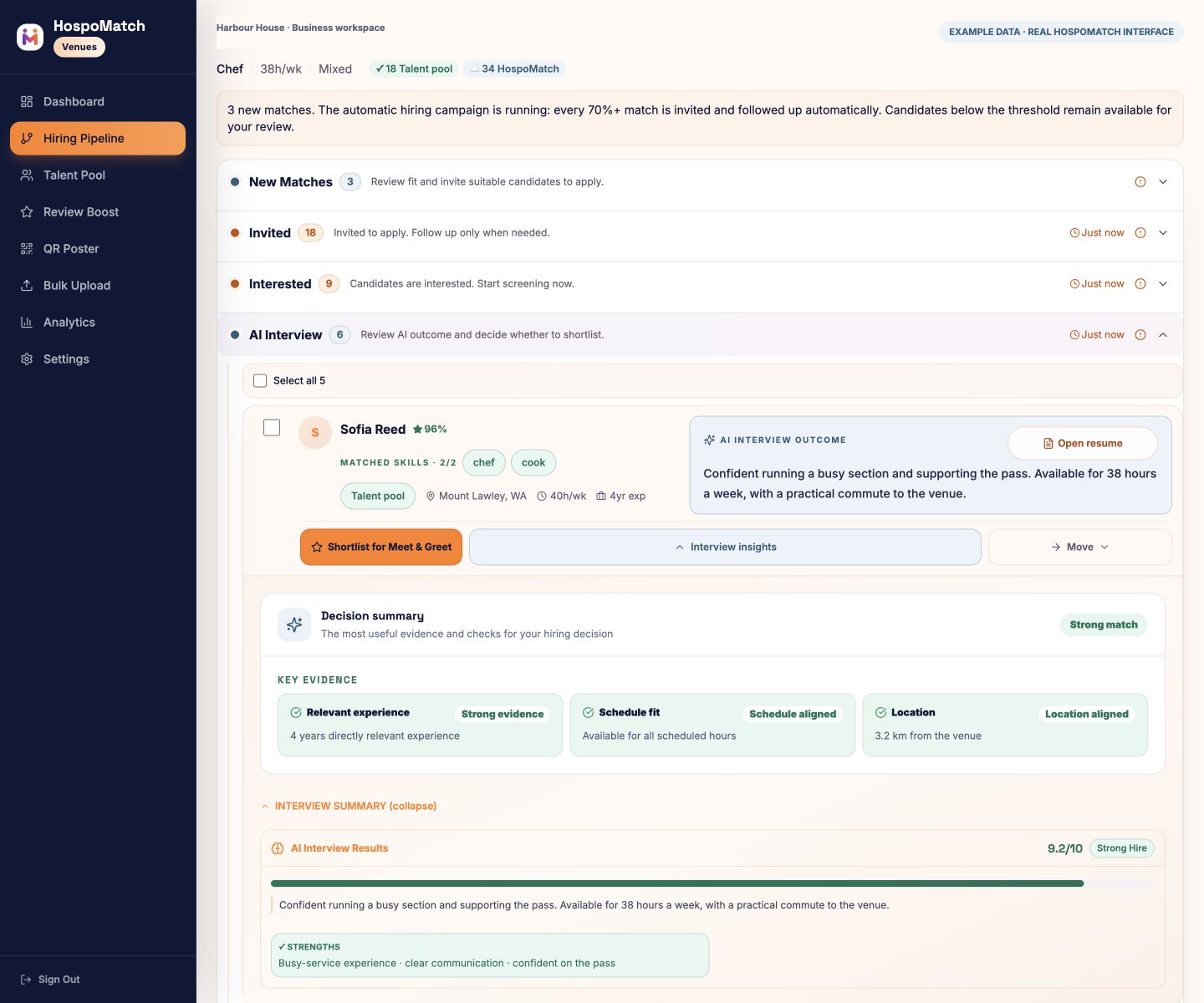Screen dimensions: 1204x1003
Task: Collapse the Interview Summary section
Action: tap(349, 807)
